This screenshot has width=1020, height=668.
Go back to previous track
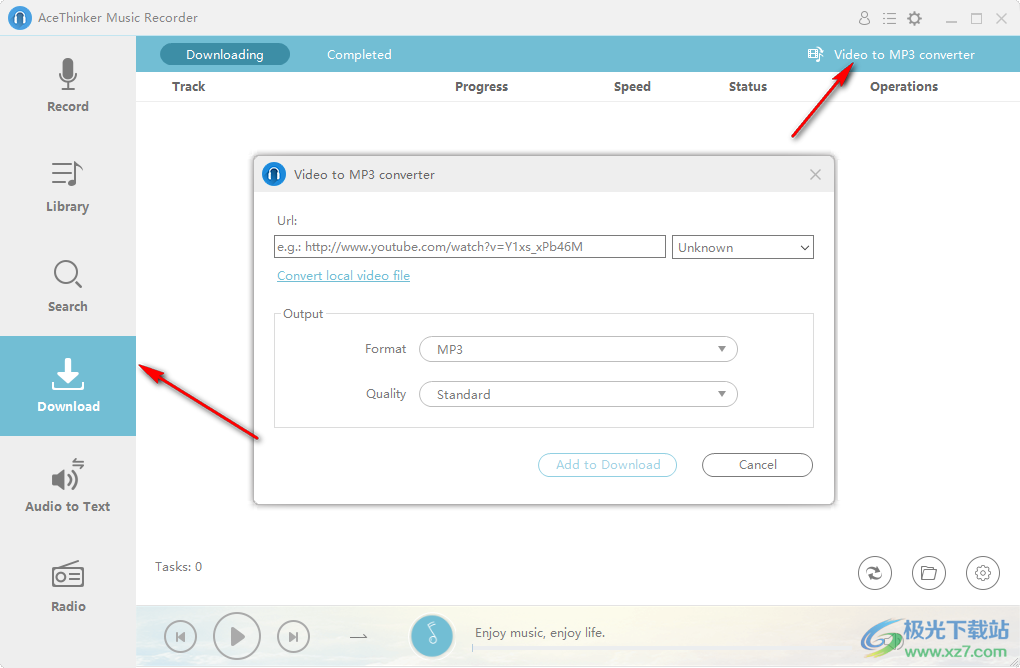pyautogui.click(x=181, y=635)
